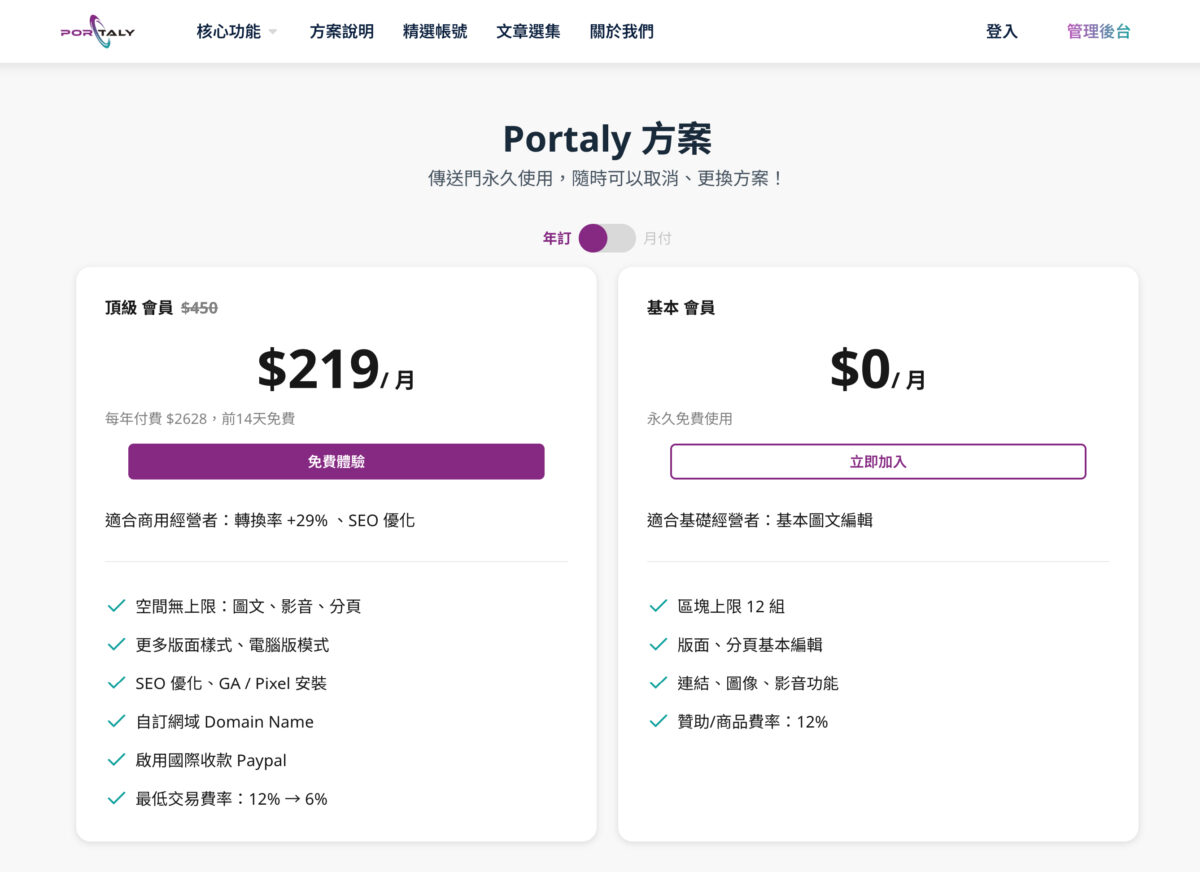Click the checkmark beside 連結、圖像、影音功能
1200x872 pixels.
point(658,683)
